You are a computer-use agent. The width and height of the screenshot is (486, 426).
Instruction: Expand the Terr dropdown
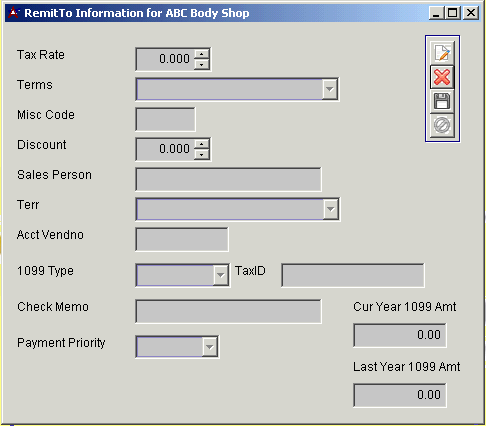point(330,209)
